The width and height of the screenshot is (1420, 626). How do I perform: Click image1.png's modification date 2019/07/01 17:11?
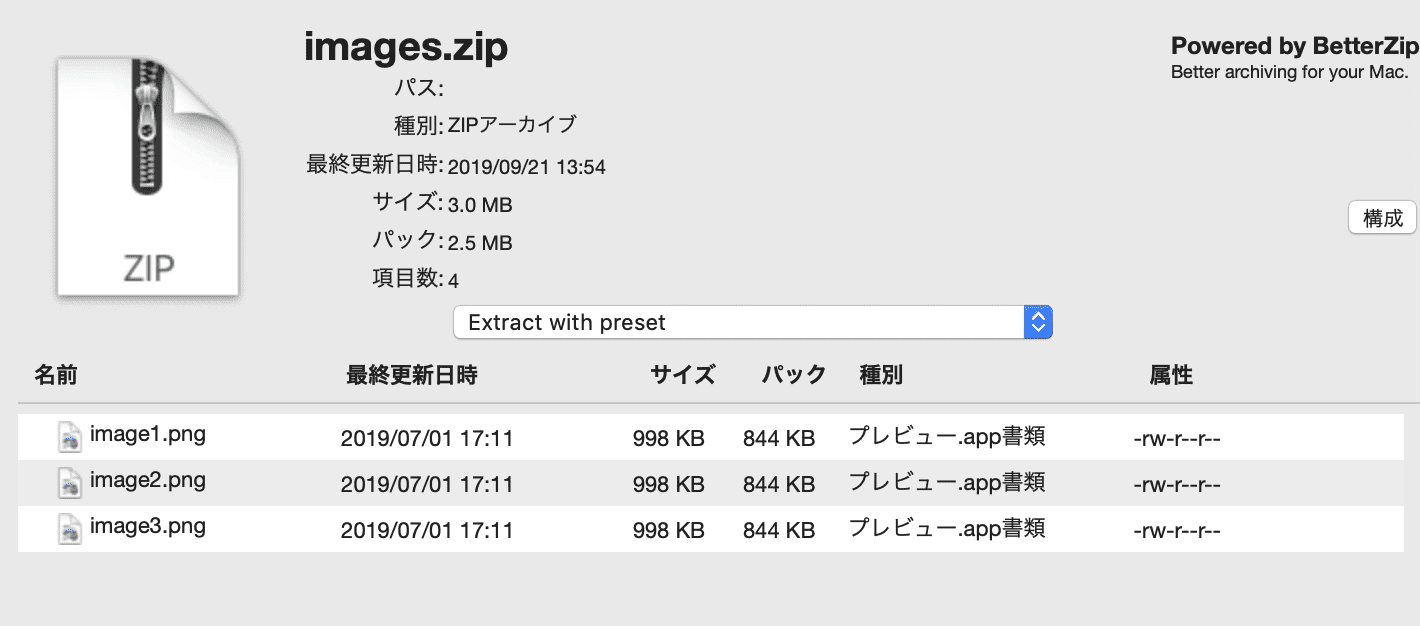pos(427,439)
